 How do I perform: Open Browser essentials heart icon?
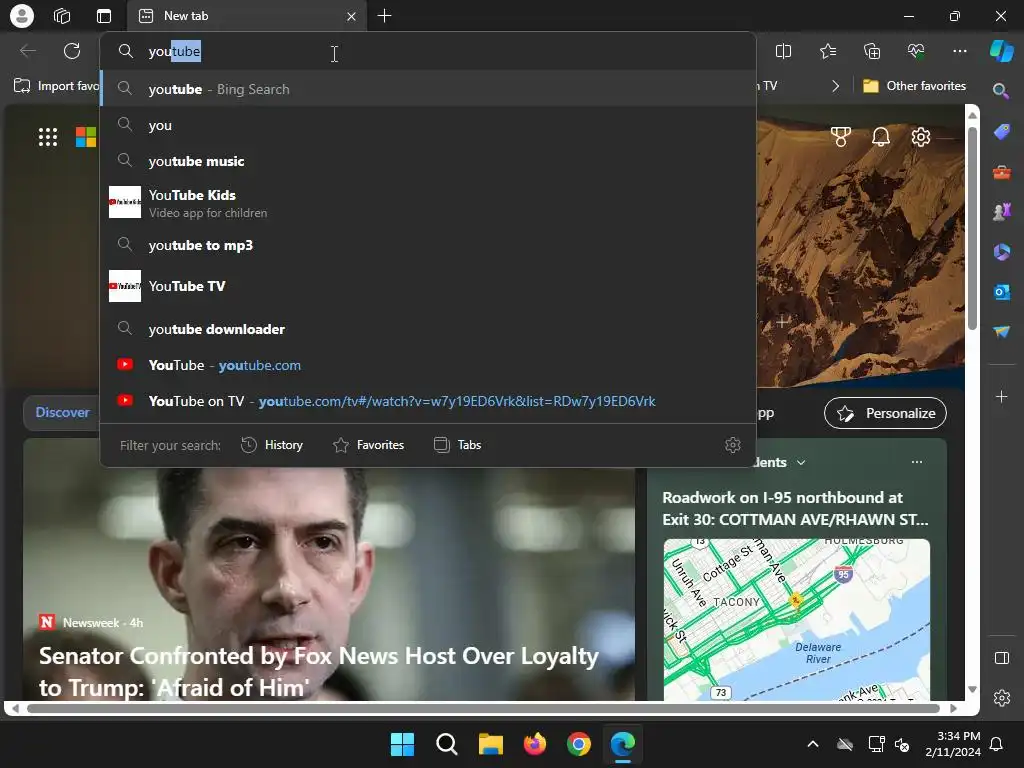click(x=916, y=51)
